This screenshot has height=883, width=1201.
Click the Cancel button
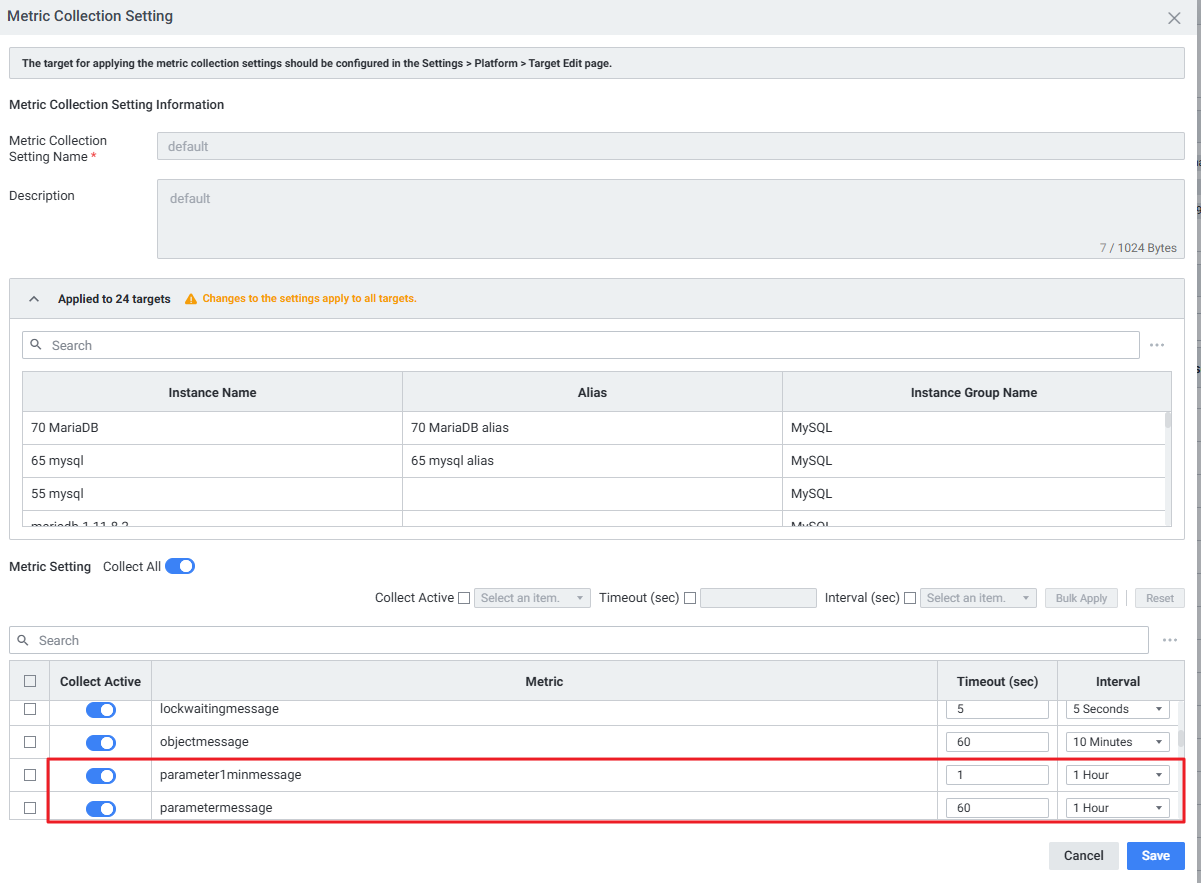pyautogui.click(x=1083, y=856)
